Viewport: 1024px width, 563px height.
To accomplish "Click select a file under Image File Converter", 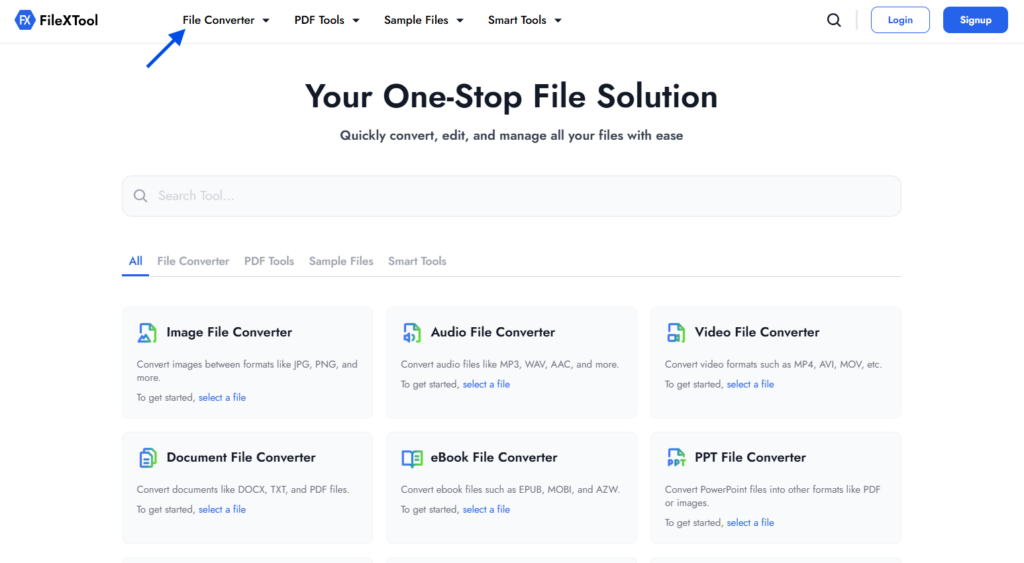I will (x=222, y=397).
